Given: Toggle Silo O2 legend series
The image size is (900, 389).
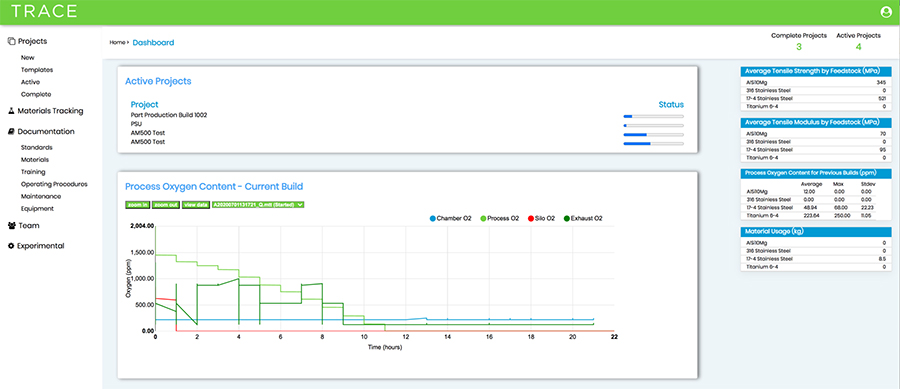Looking at the screenshot, I should (542, 219).
